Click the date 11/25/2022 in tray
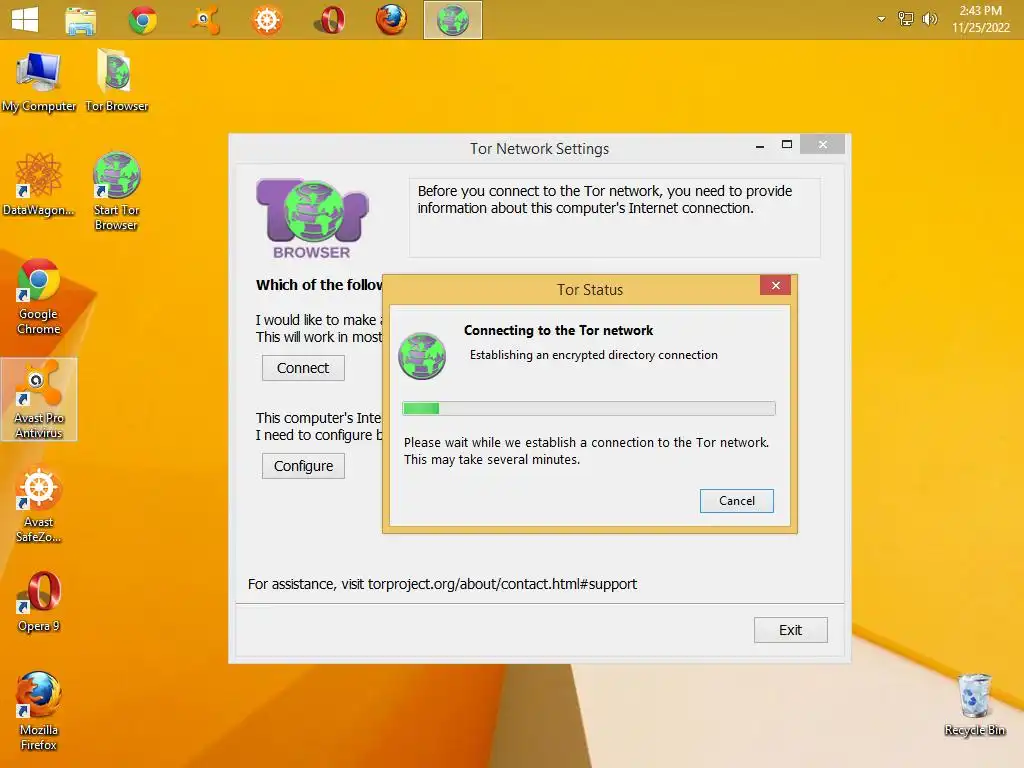The image size is (1024, 768). click(x=980, y=27)
